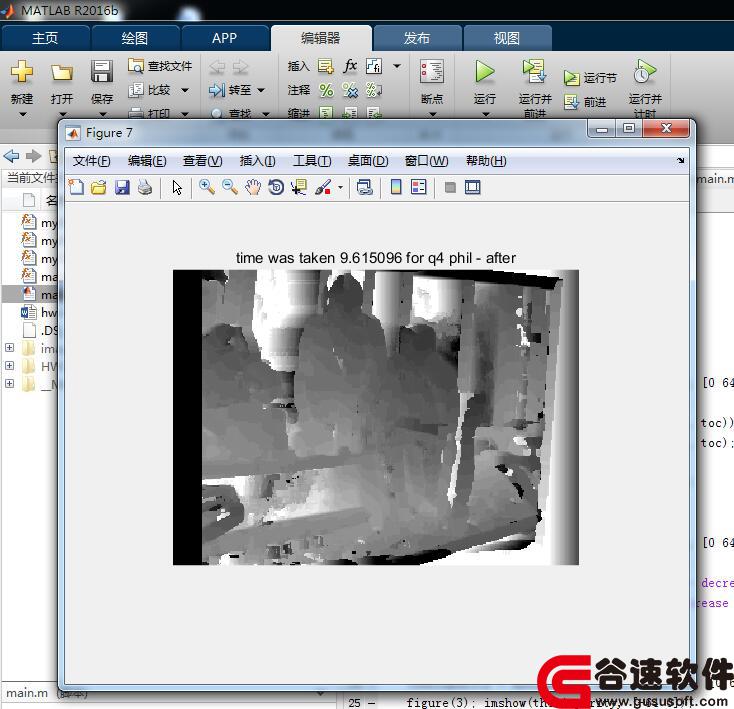Click the New Figure icon in Figure toolbar
This screenshot has height=709, width=734.
[76, 187]
